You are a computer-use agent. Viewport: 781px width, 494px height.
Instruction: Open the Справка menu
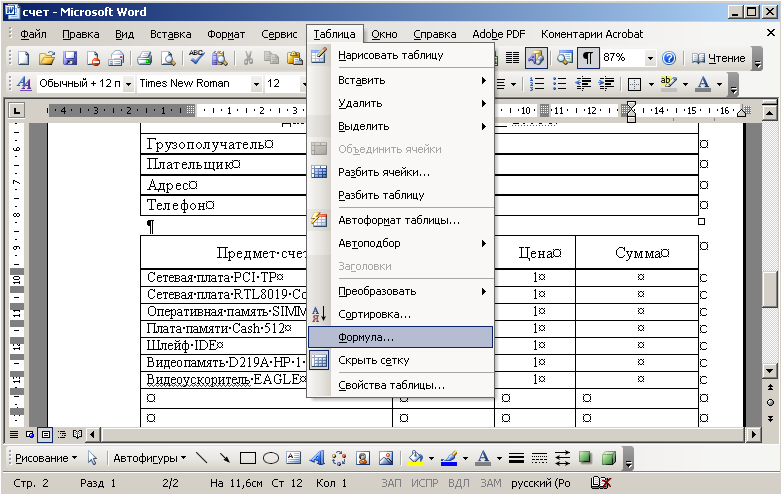[x=435, y=34]
